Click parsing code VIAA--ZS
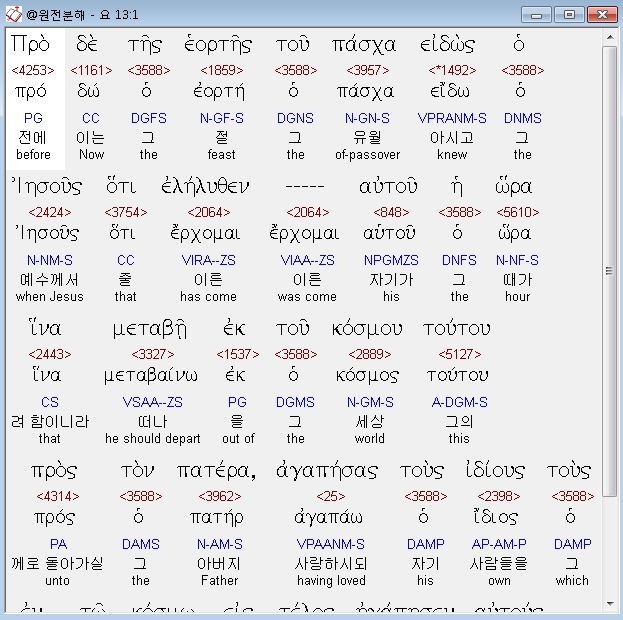This screenshot has width=623, height=620. pyautogui.click(x=308, y=260)
